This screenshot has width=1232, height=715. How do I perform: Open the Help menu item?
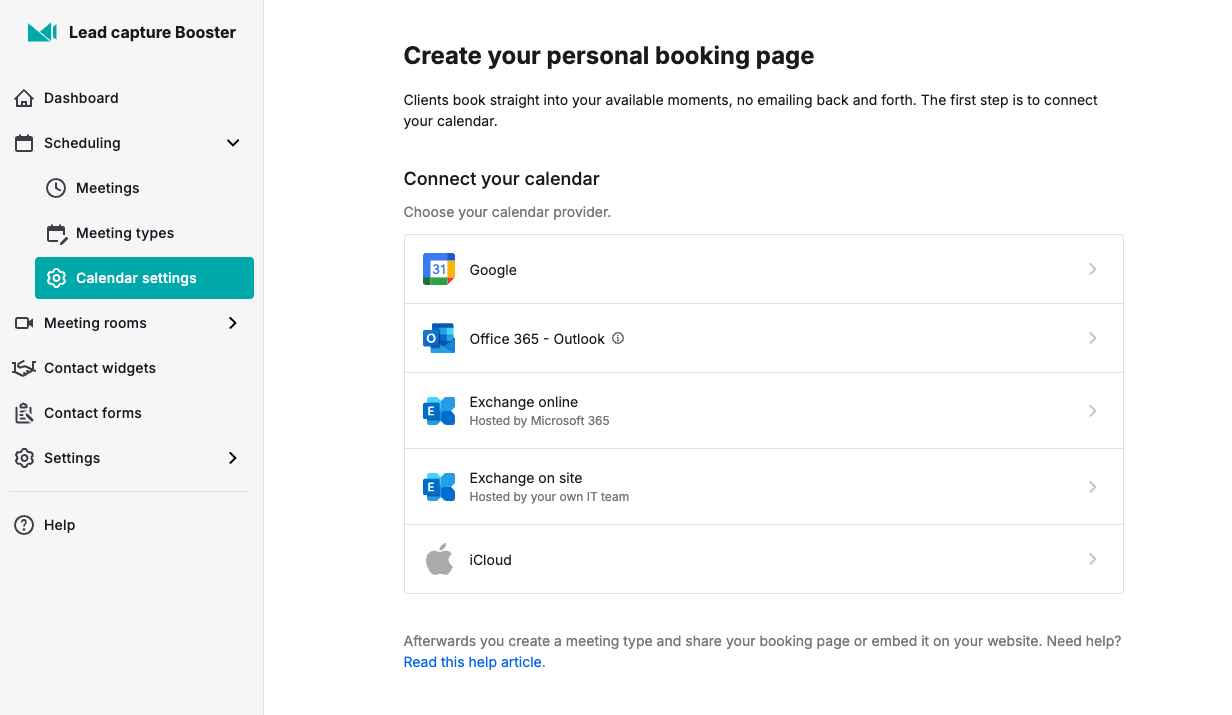(129, 525)
